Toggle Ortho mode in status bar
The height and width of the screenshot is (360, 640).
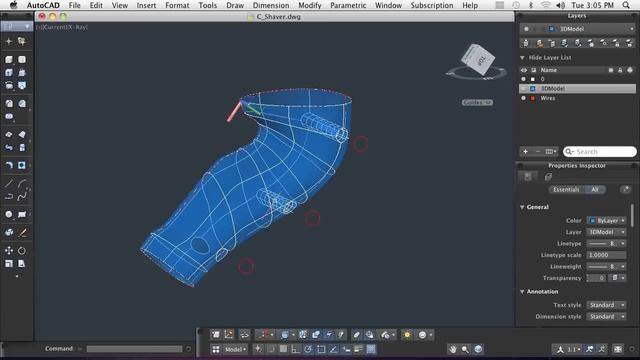click(x=296, y=349)
